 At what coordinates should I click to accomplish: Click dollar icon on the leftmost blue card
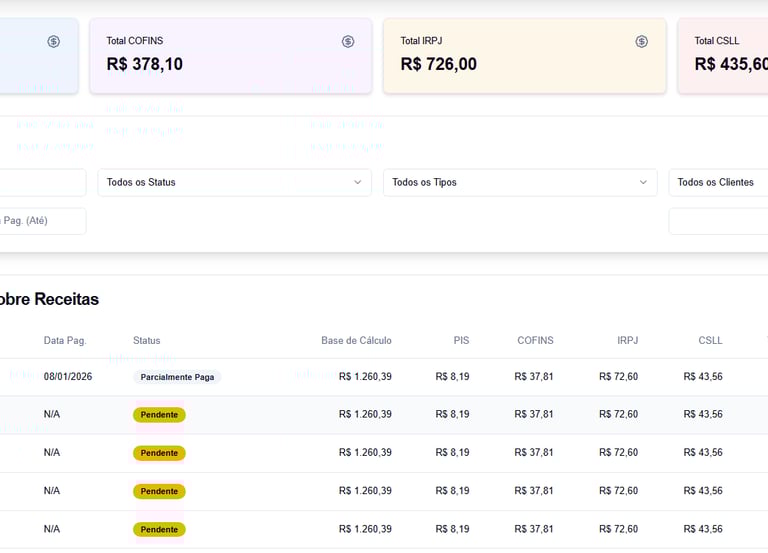point(54,41)
